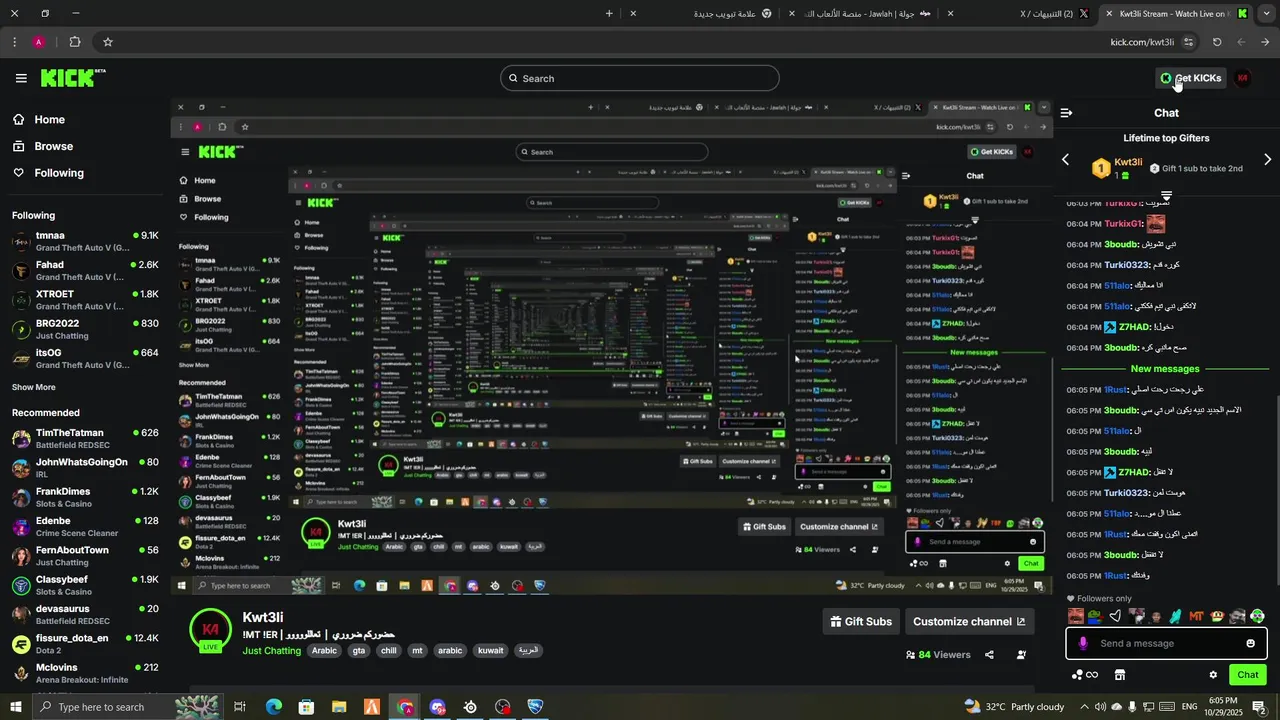This screenshot has width=1280, height=720.
Task: Open browser extensions icon
Action: tap(75, 42)
